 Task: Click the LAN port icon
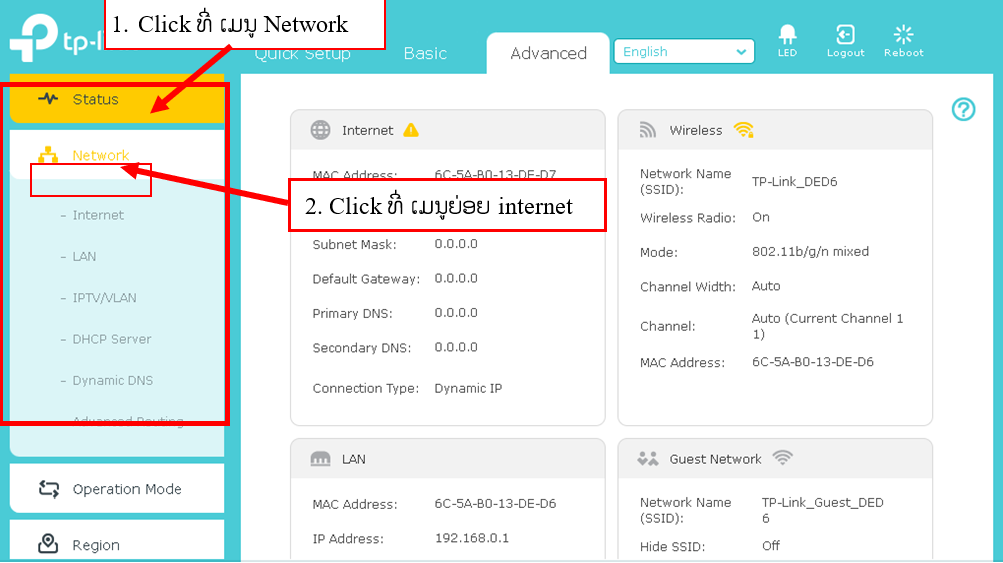click(320, 459)
